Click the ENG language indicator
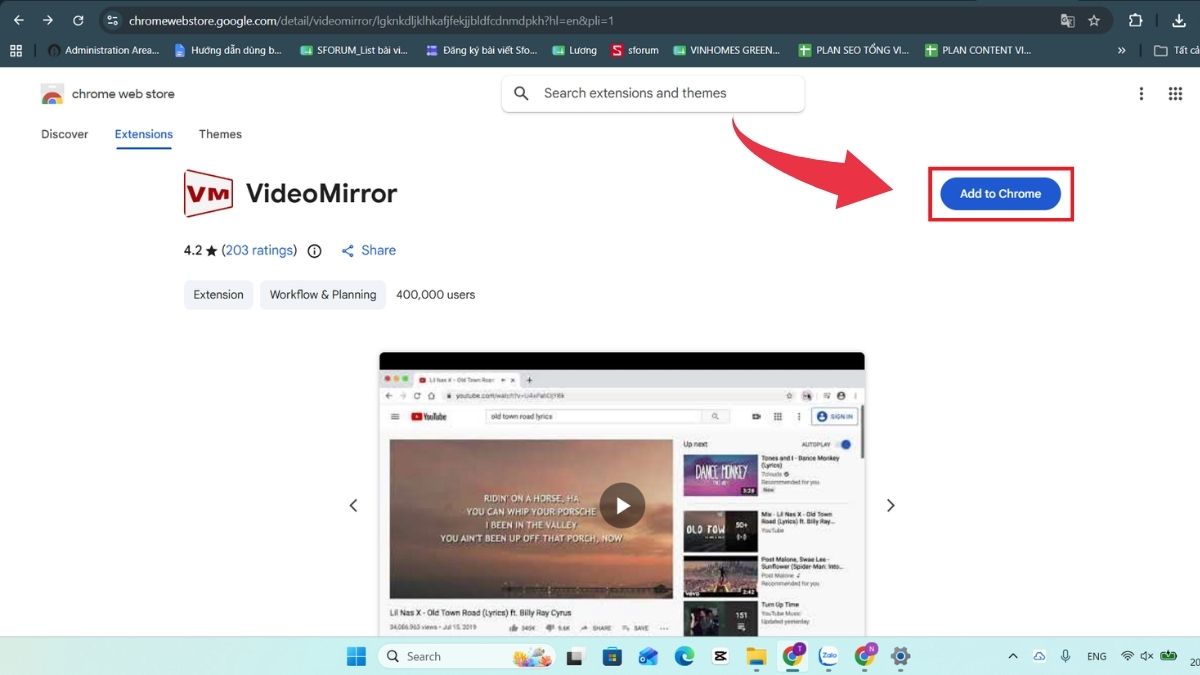The image size is (1200, 675). pos(1097,657)
